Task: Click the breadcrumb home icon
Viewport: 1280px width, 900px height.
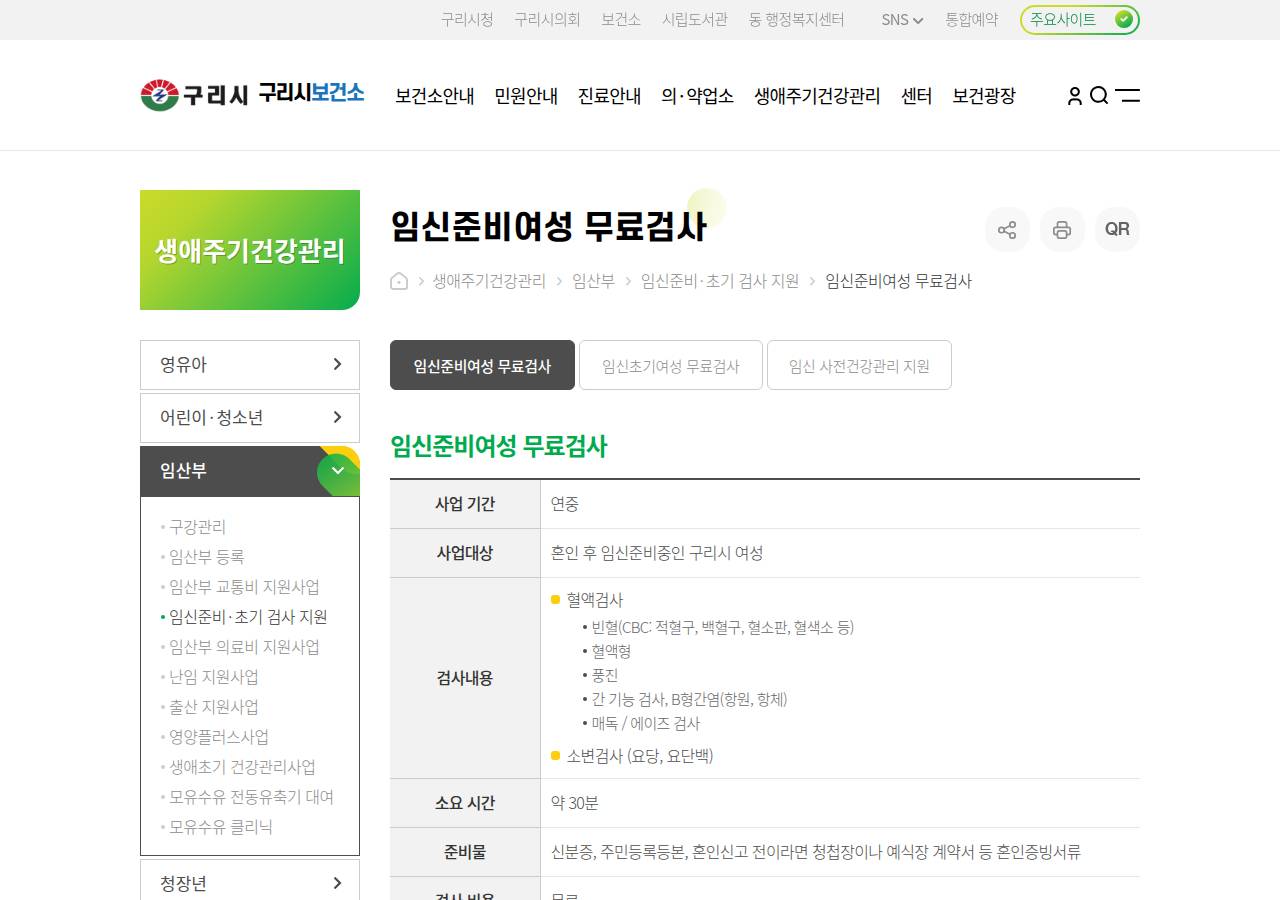Action: coord(399,281)
